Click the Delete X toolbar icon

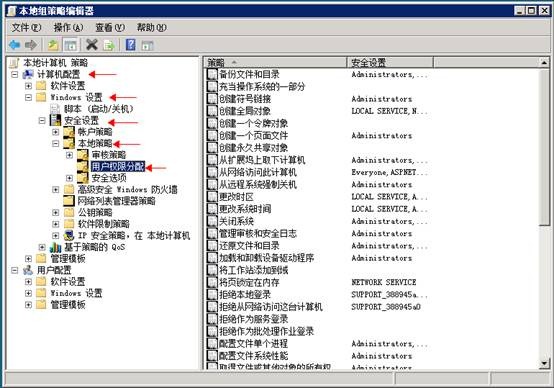(92, 45)
